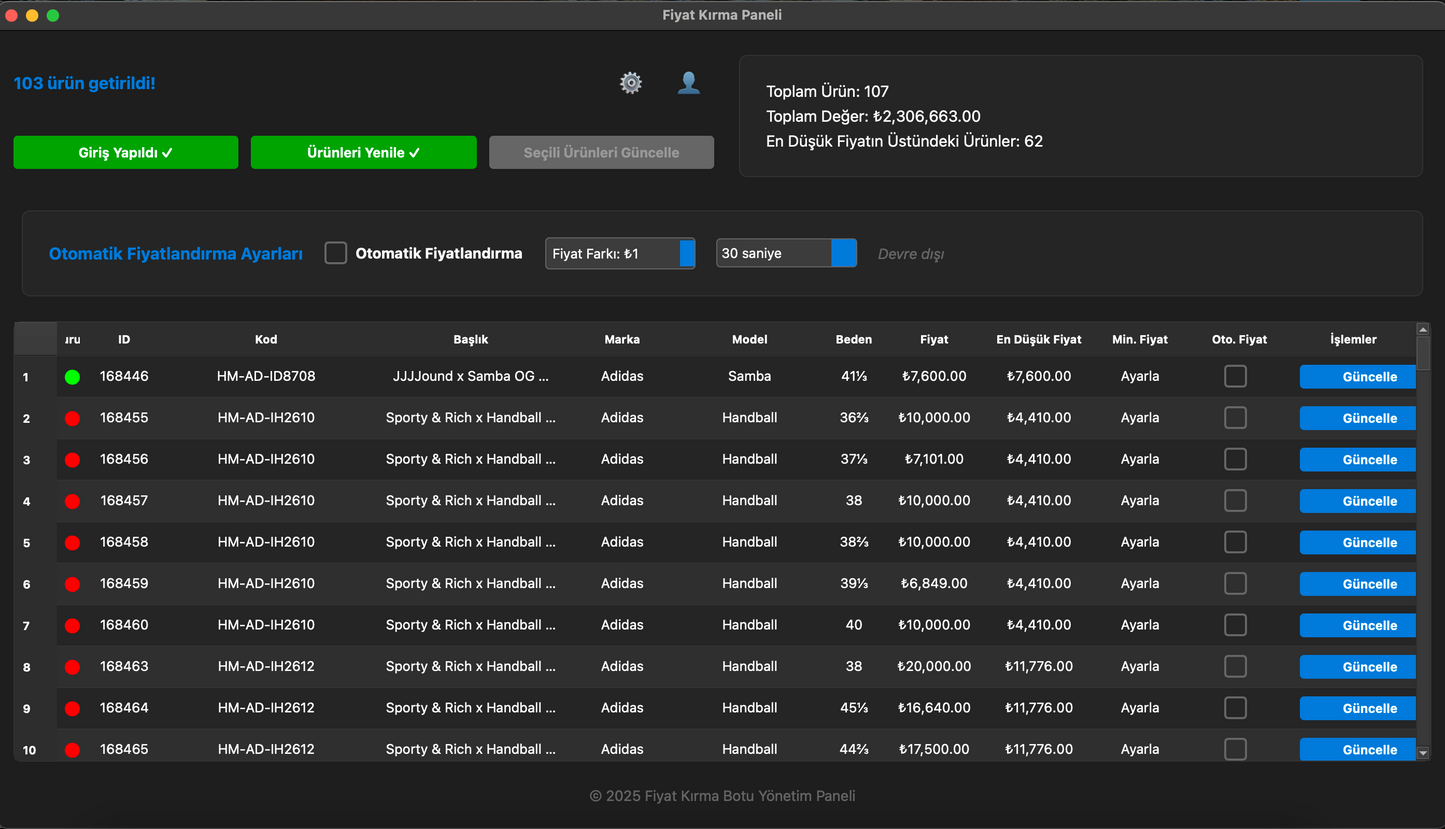This screenshot has height=829, width=1445.
Task: Tick Oto. Fiyat checkbox for ID 168457
Action: tap(1236, 500)
